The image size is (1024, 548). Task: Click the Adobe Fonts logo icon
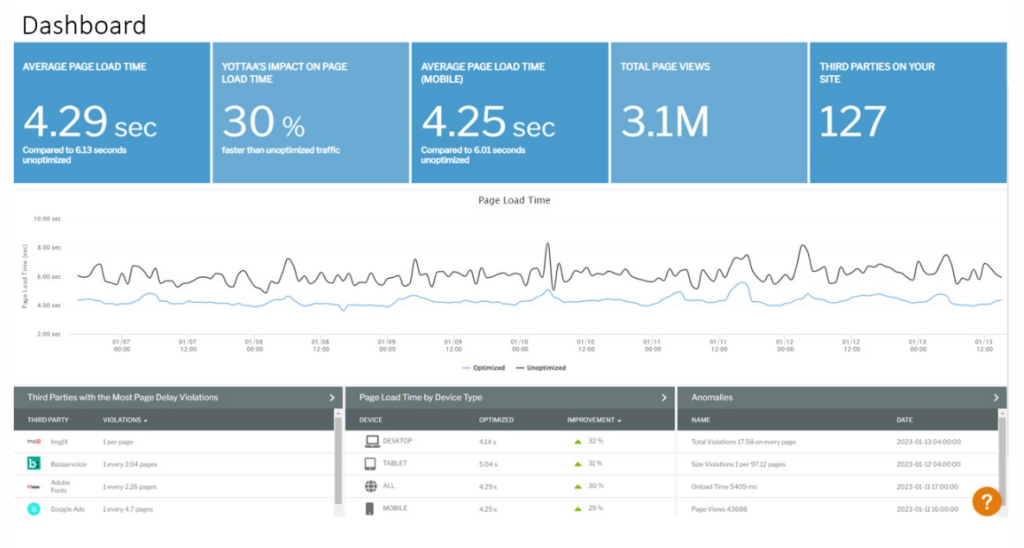click(33, 486)
